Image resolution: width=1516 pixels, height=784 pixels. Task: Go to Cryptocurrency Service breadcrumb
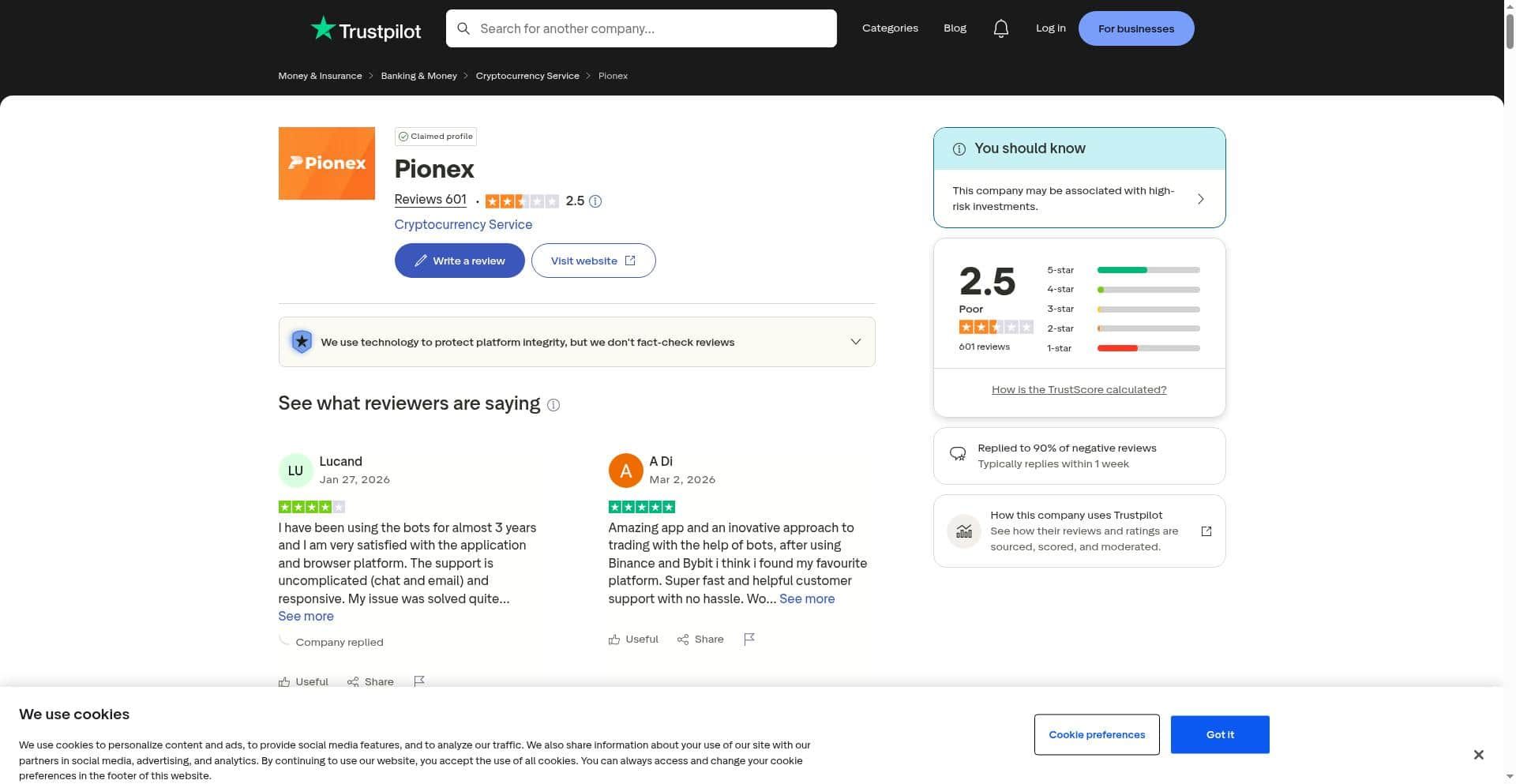click(x=527, y=76)
